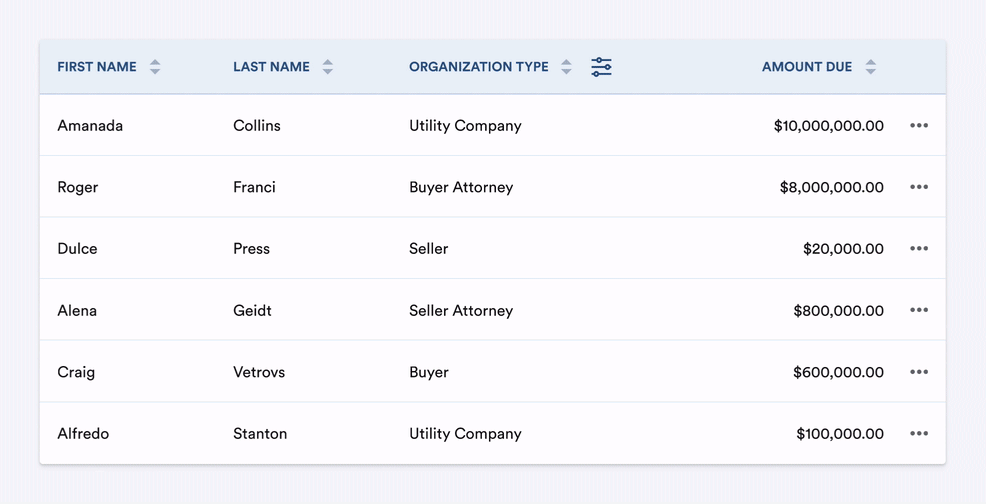Click the Last Name sort arrows

pos(328,67)
